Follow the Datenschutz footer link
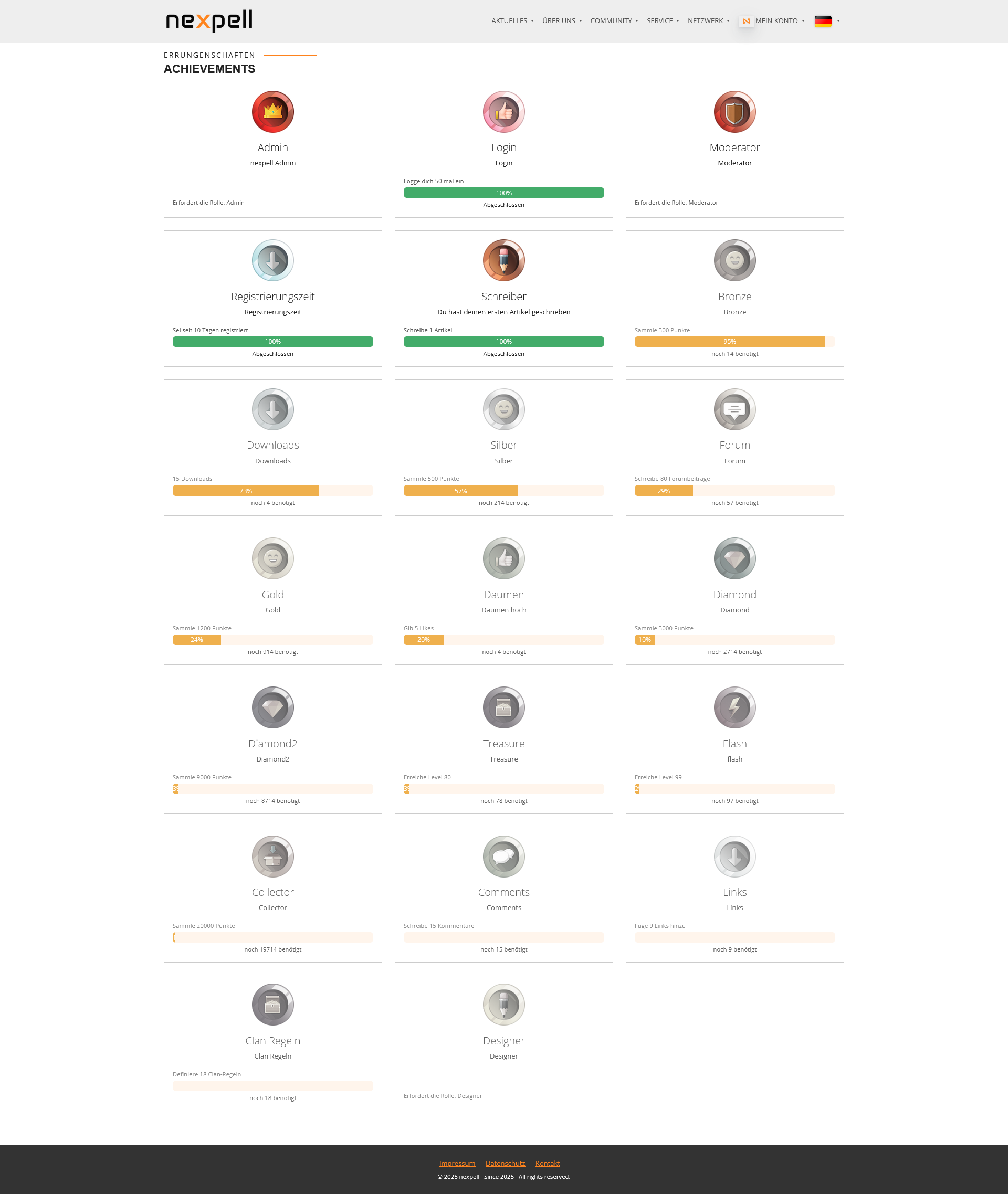Image resolution: width=1008 pixels, height=1194 pixels. click(505, 1163)
